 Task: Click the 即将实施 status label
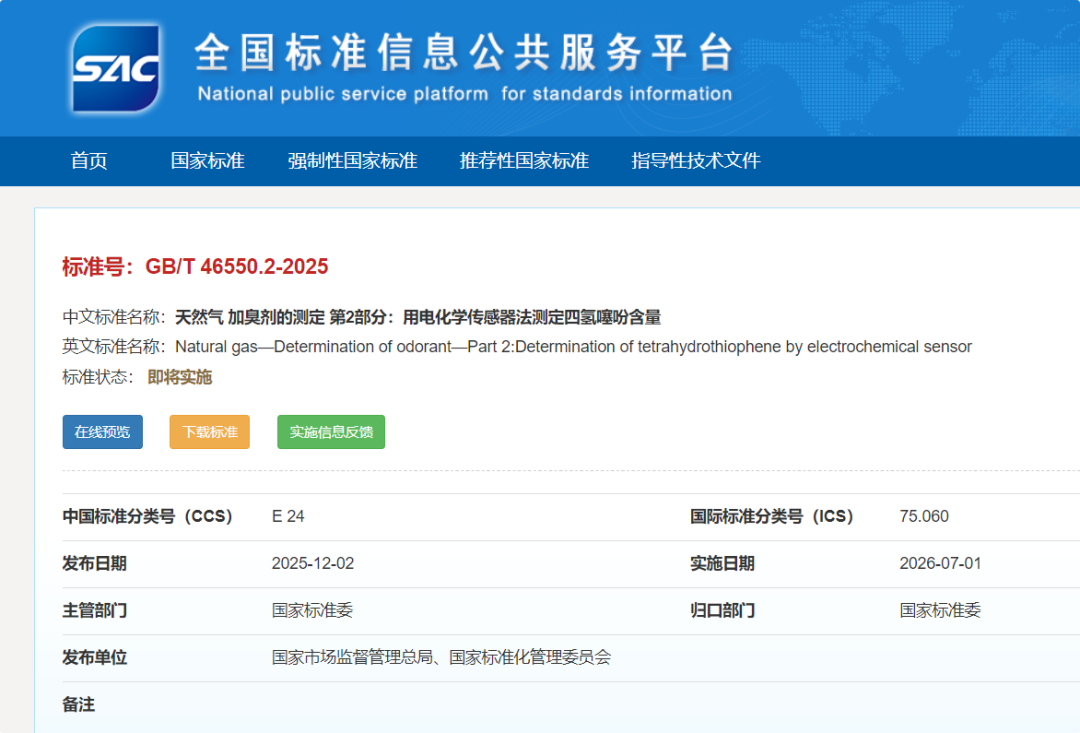tap(180, 377)
